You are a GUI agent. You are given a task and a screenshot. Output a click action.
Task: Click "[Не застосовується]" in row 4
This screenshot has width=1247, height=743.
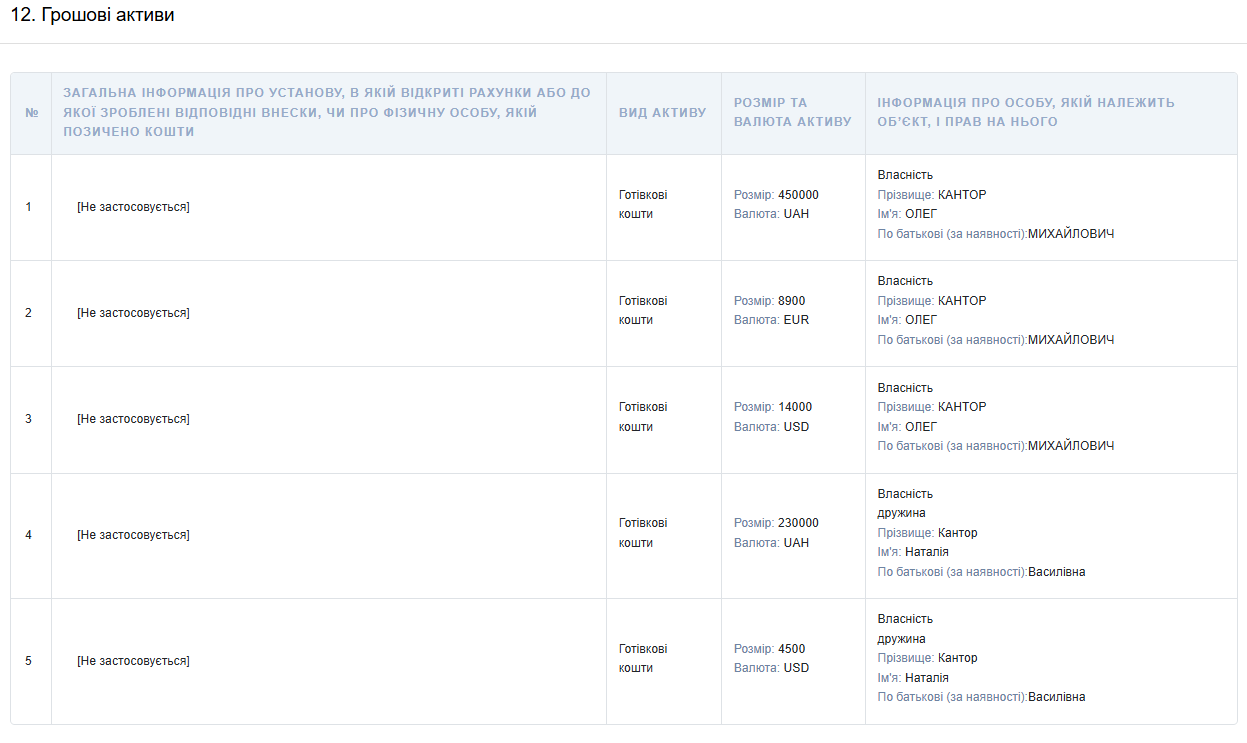(x=133, y=535)
